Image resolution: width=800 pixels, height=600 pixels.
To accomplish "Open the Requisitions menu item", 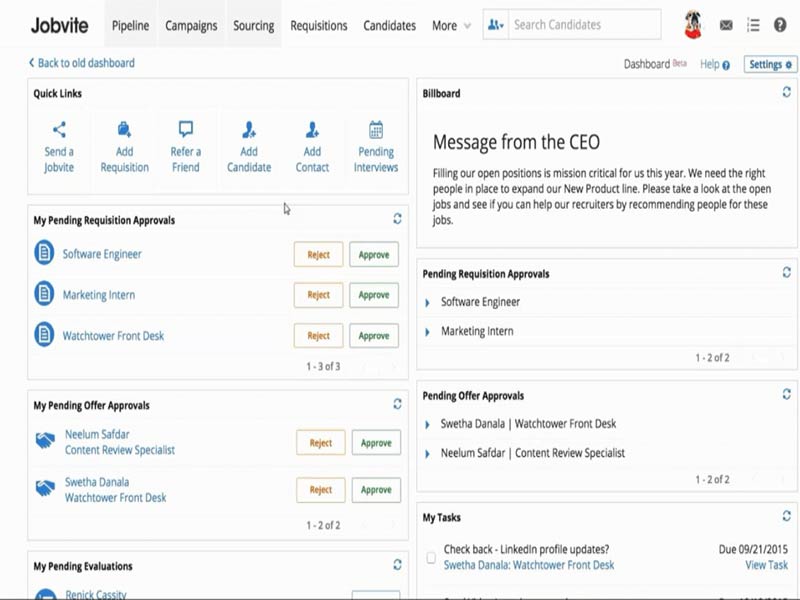I will point(319,25).
